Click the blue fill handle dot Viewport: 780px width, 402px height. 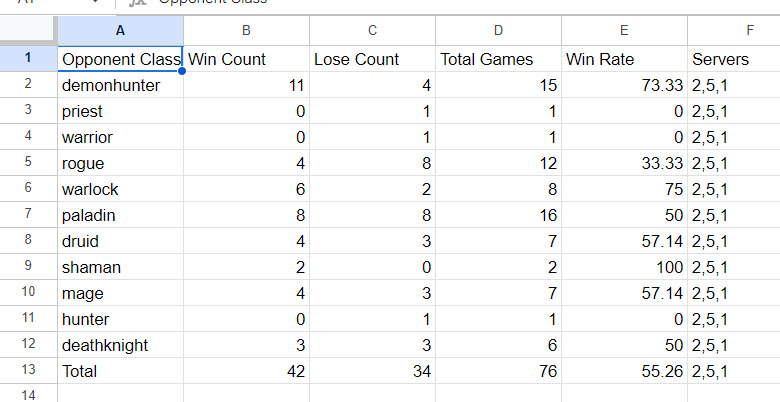coord(182,71)
